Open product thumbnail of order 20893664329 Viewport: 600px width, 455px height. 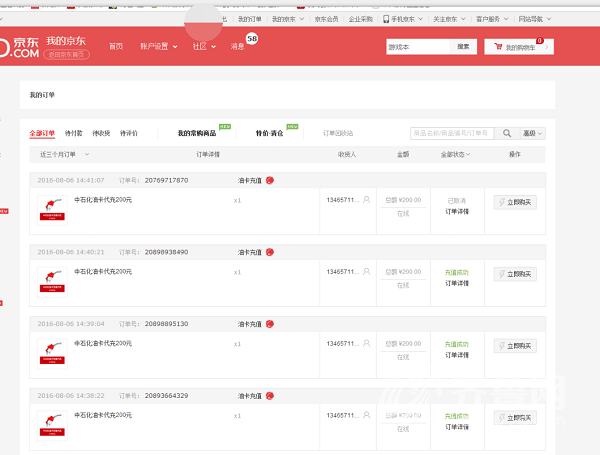pos(52,426)
